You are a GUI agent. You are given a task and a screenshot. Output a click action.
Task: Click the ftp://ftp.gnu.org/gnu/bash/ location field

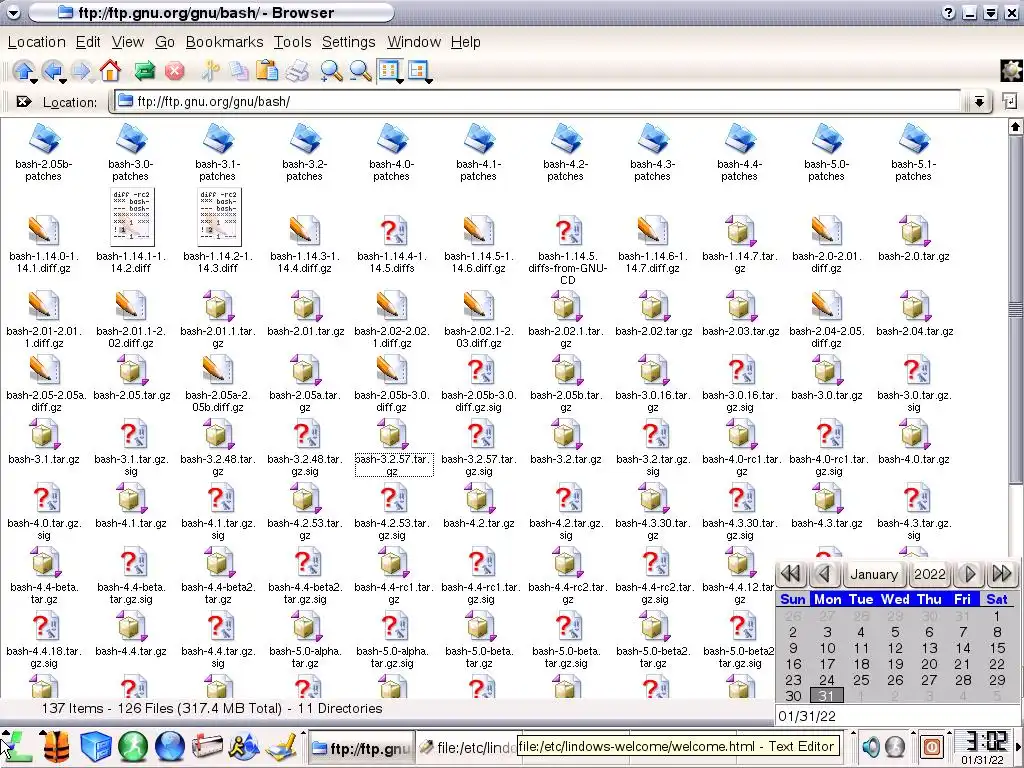537,101
